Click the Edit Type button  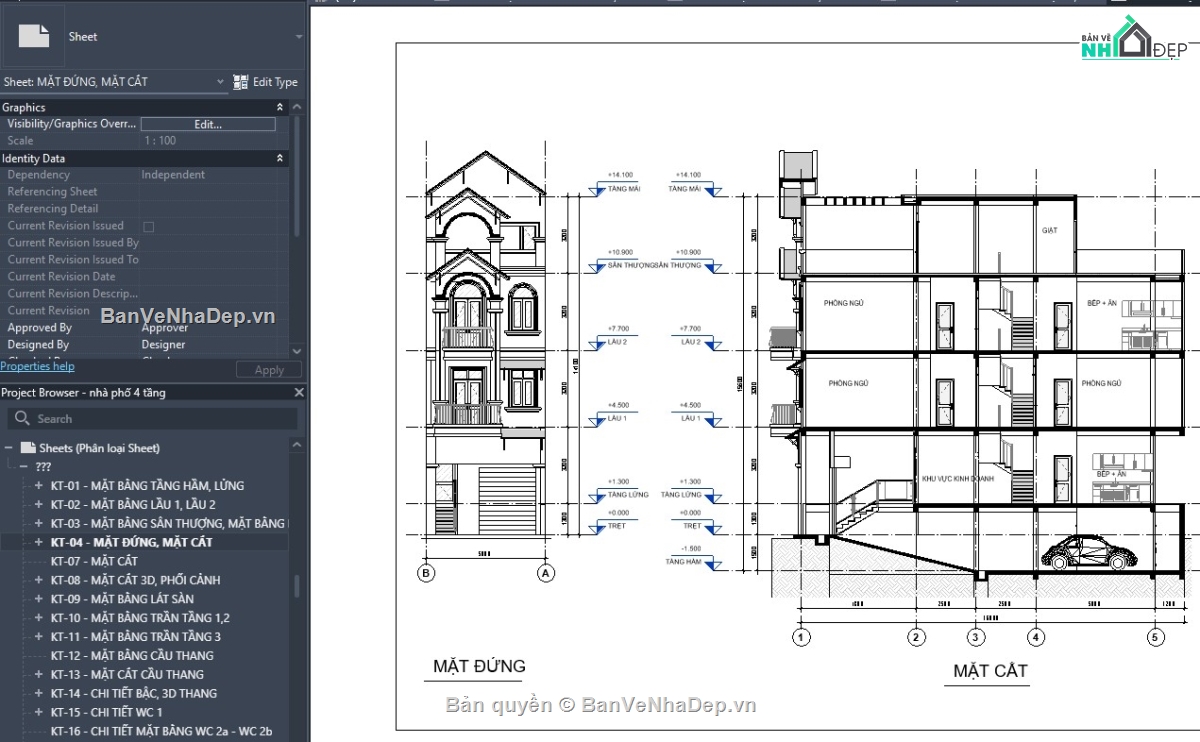click(266, 82)
